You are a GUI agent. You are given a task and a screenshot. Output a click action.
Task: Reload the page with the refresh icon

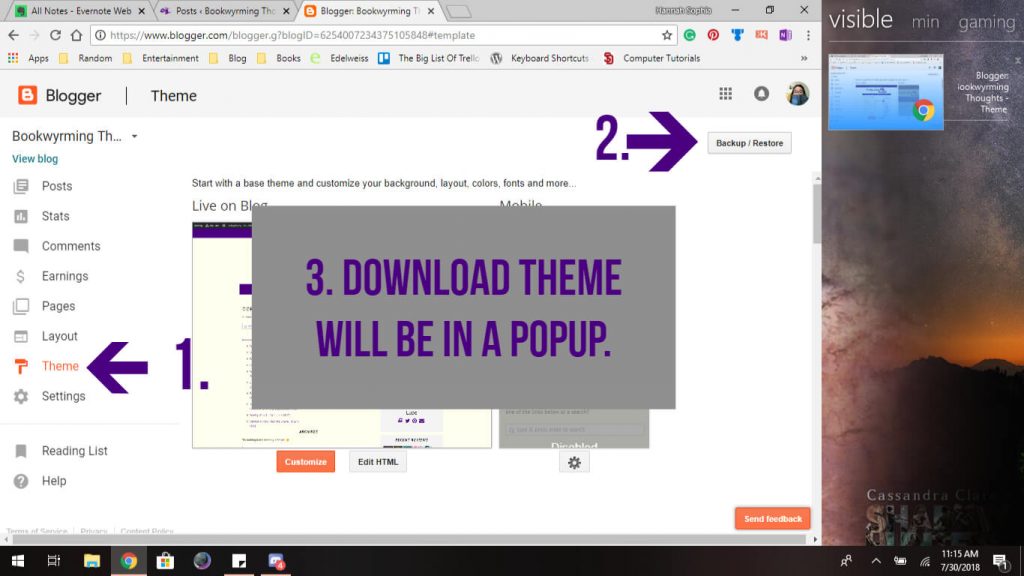click(56, 34)
